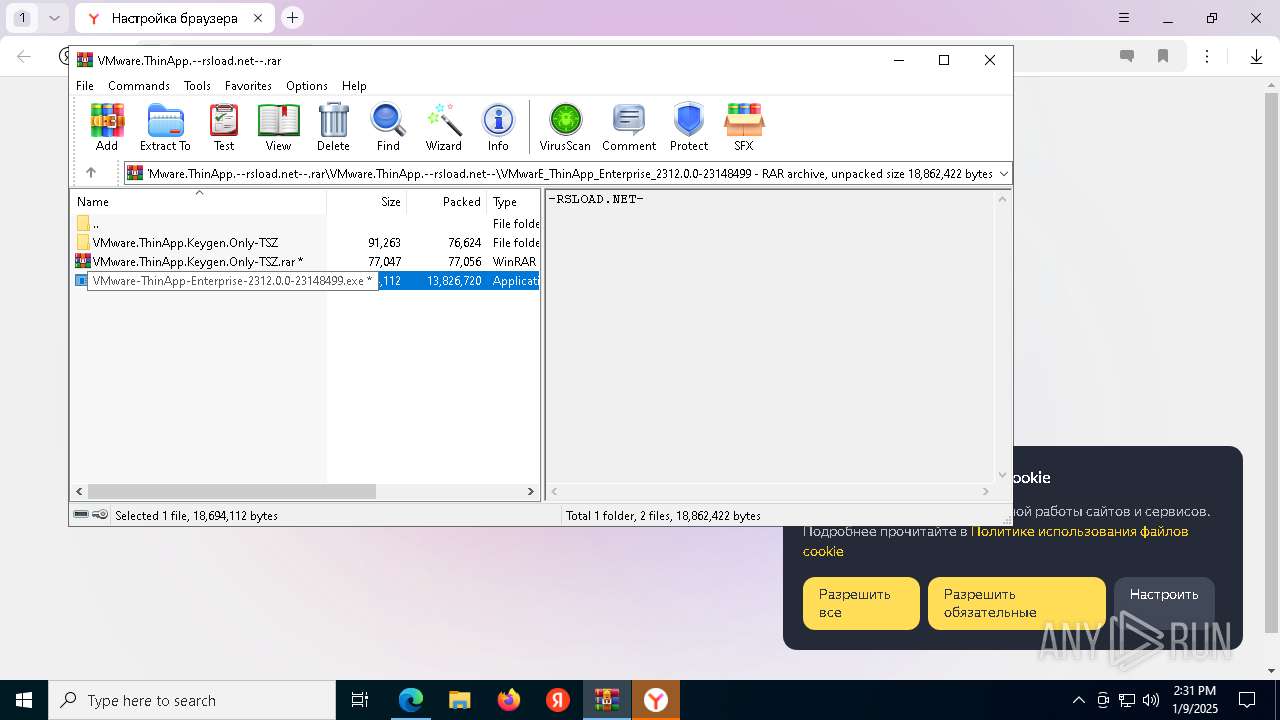Click 'Total 1 folder, 2 files' status text
The image size is (1280, 720).
[663, 516]
